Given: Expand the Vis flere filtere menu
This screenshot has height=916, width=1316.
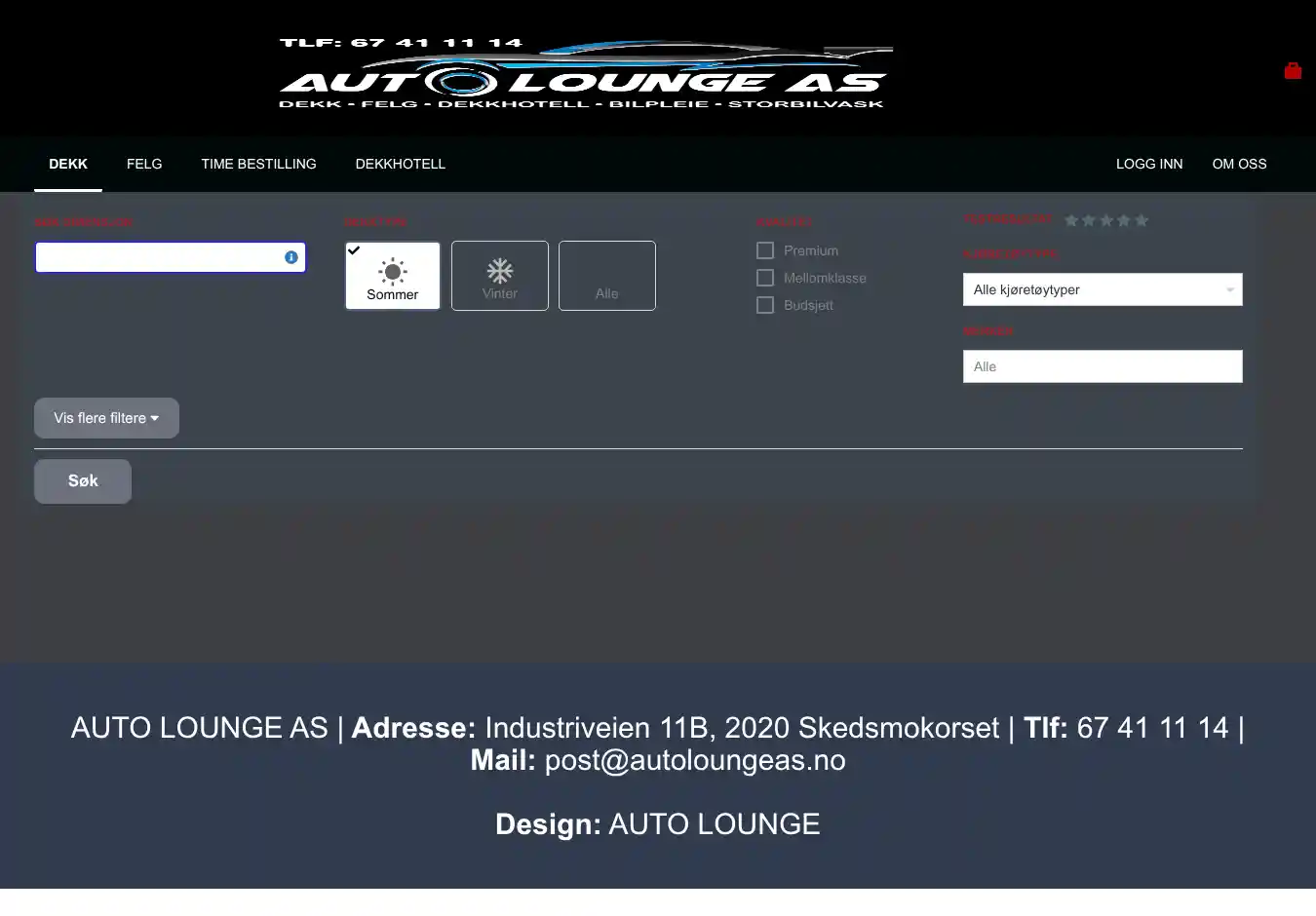Looking at the screenshot, I should (x=106, y=418).
